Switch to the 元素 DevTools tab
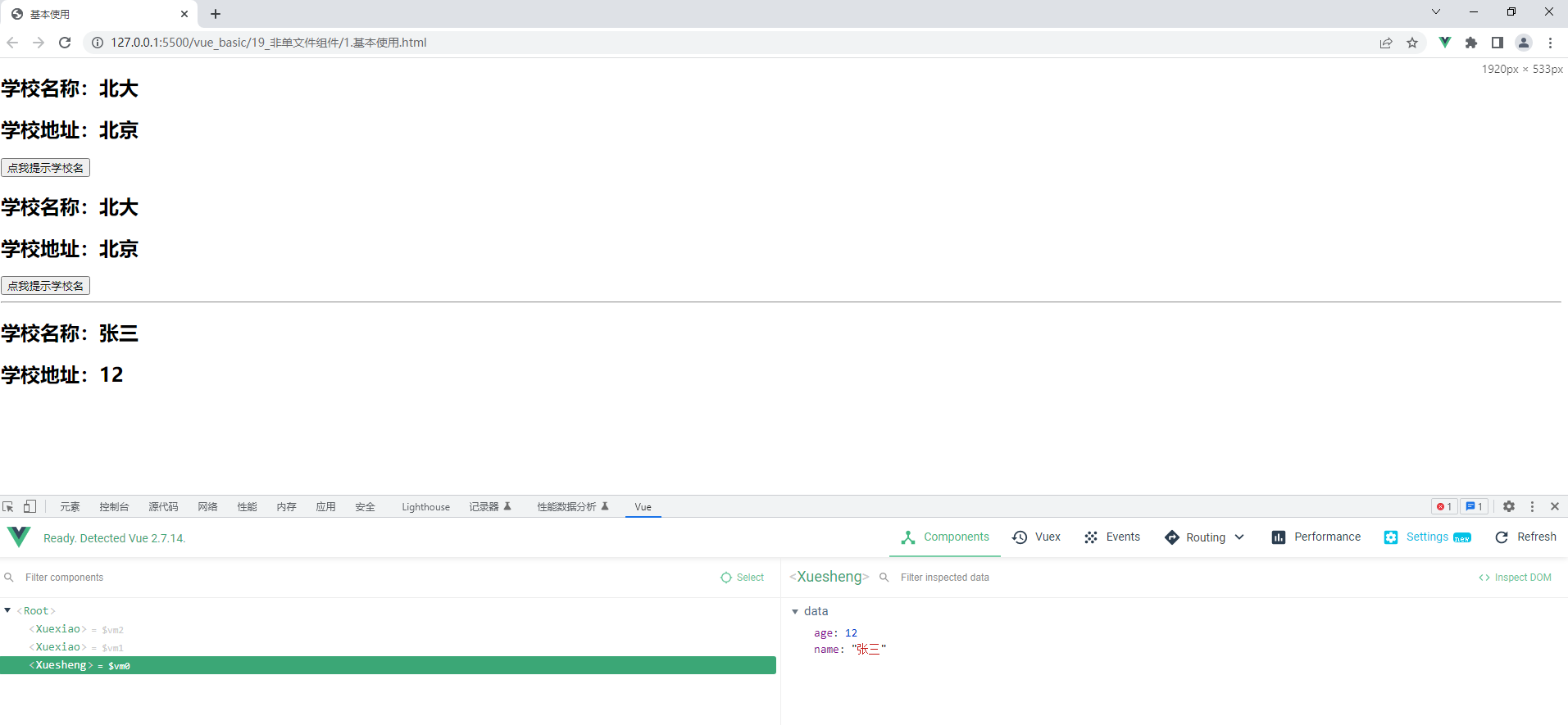Viewport: 1568px width, 725px height. coord(70,507)
